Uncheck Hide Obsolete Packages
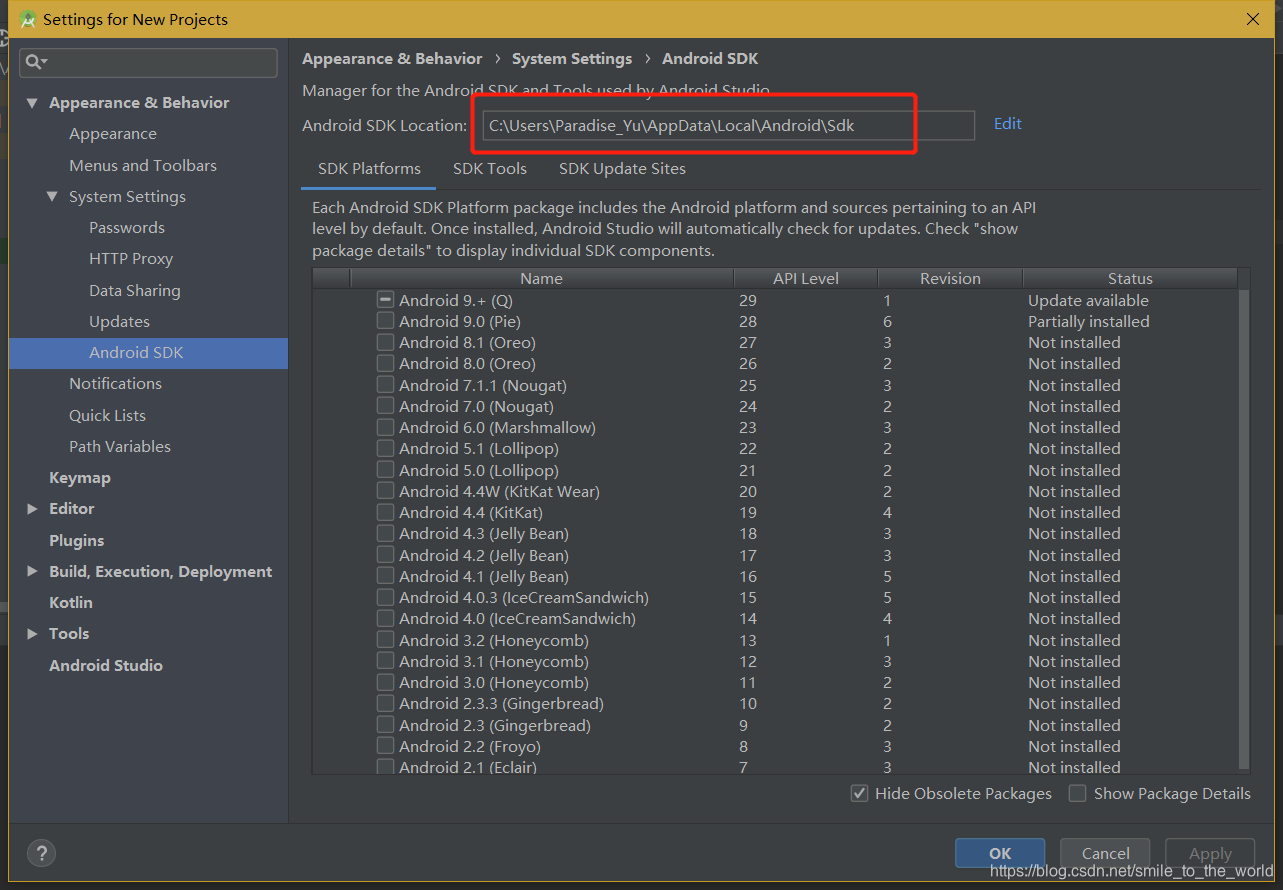 [859, 793]
